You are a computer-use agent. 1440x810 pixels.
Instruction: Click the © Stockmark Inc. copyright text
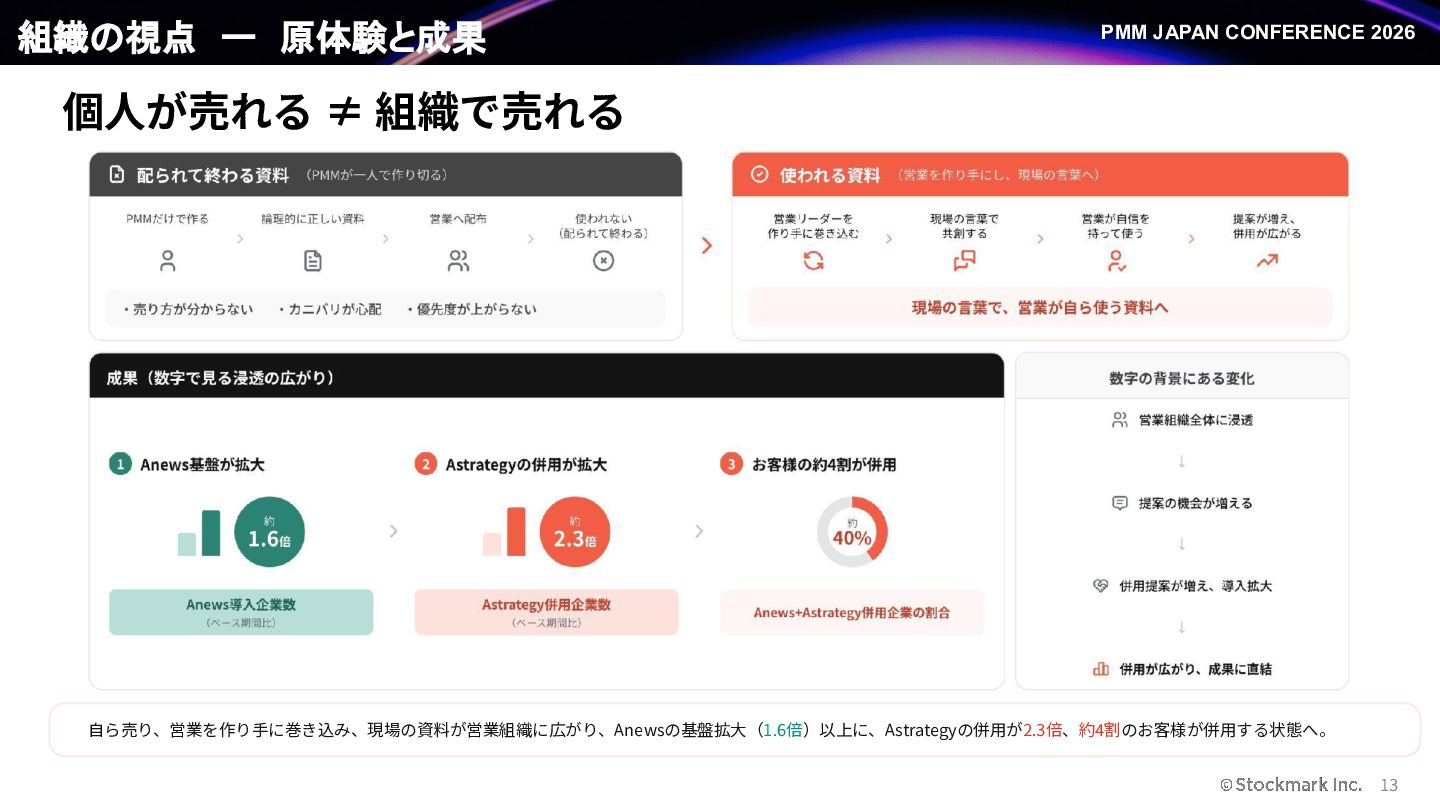tap(1291, 784)
